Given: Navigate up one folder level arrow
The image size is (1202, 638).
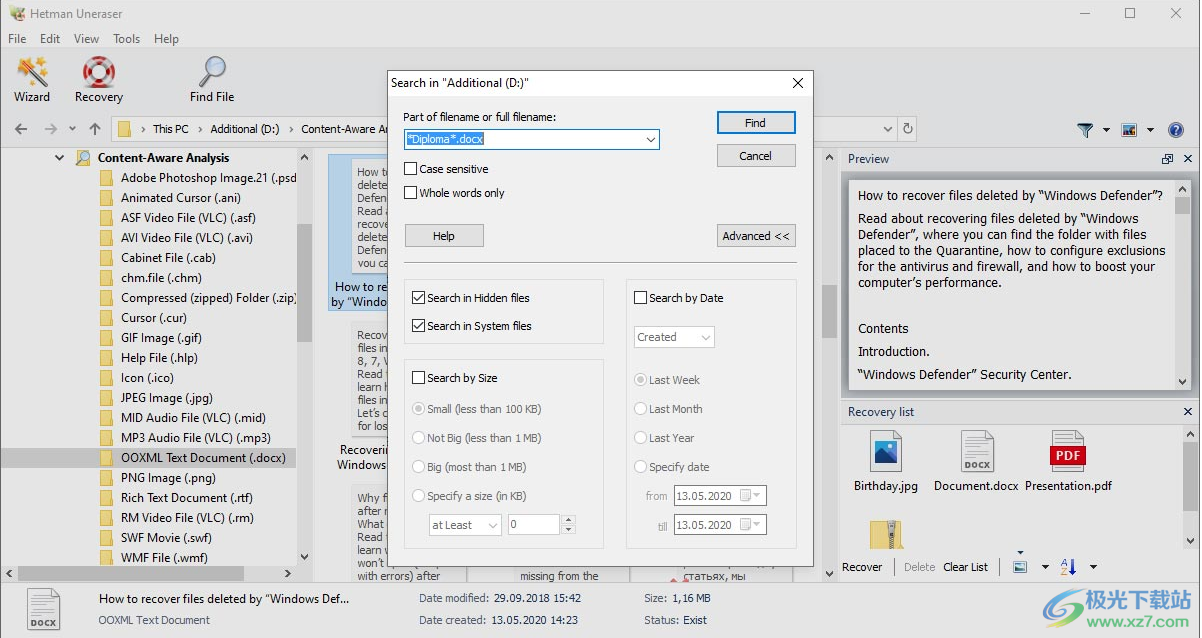Looking at the screenshot, I should (x=95, y=129).
